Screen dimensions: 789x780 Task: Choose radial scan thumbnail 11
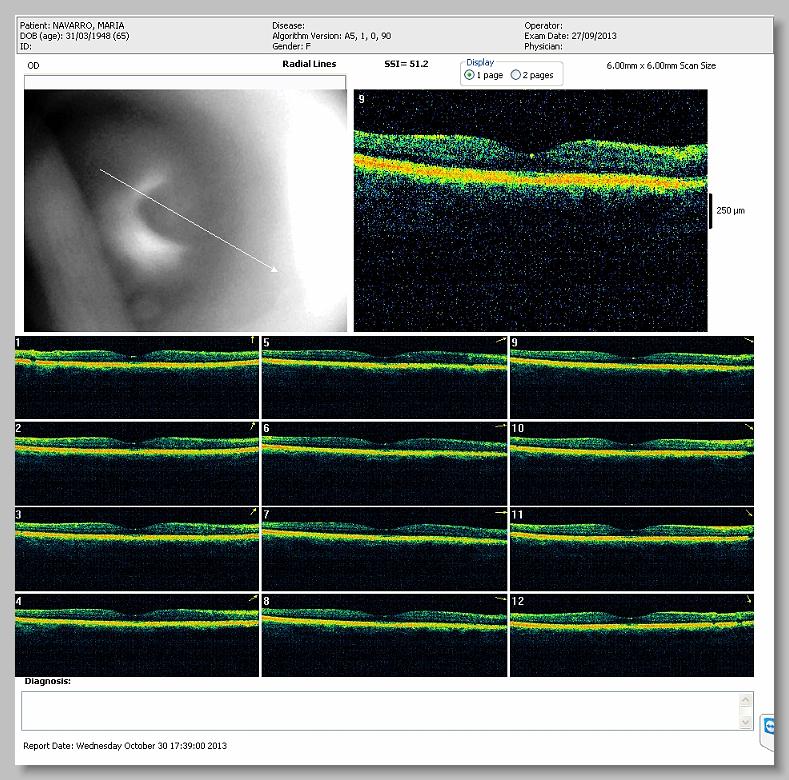tap(632, 548)
